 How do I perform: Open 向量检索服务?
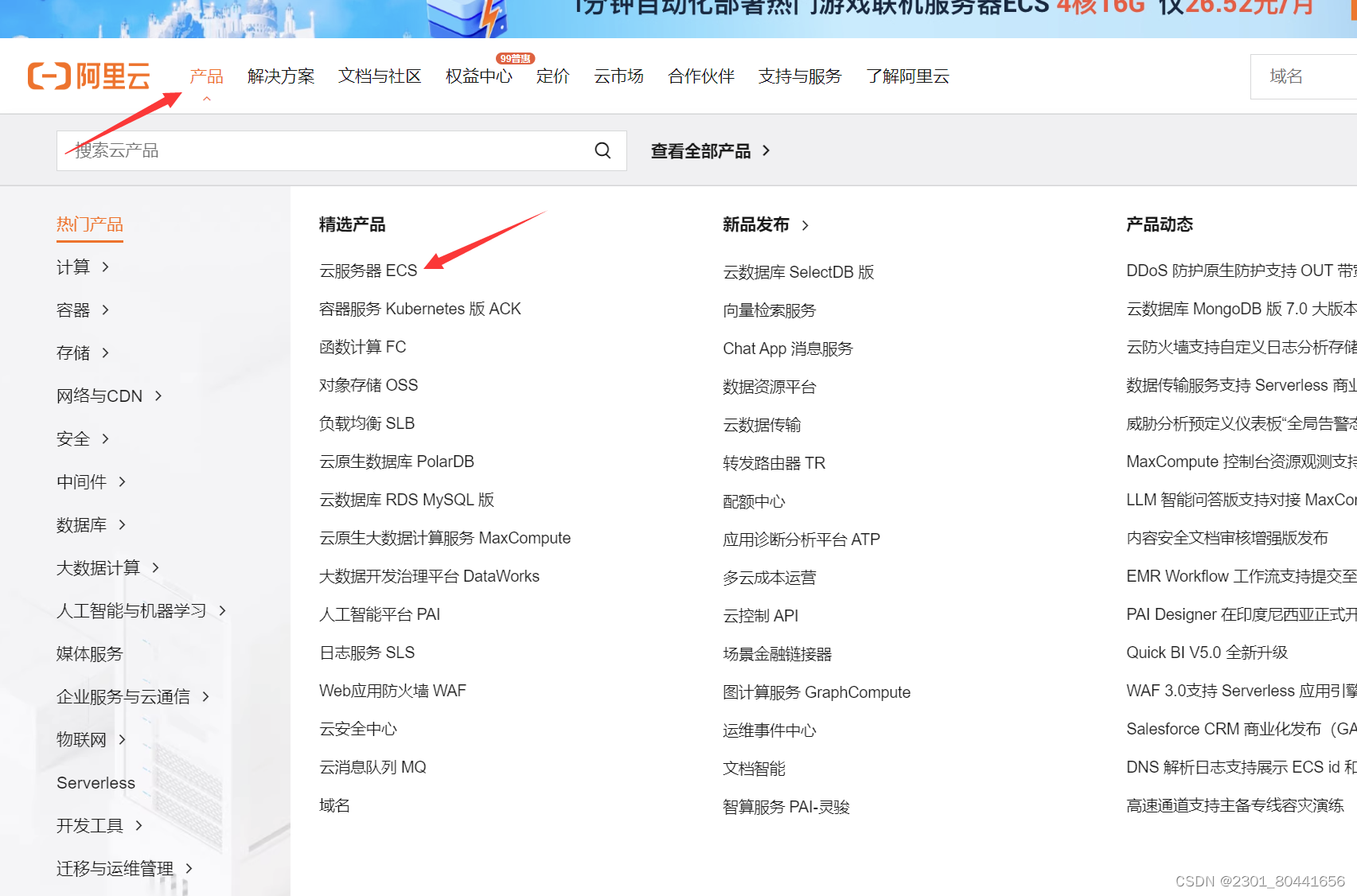coord(770,310)
